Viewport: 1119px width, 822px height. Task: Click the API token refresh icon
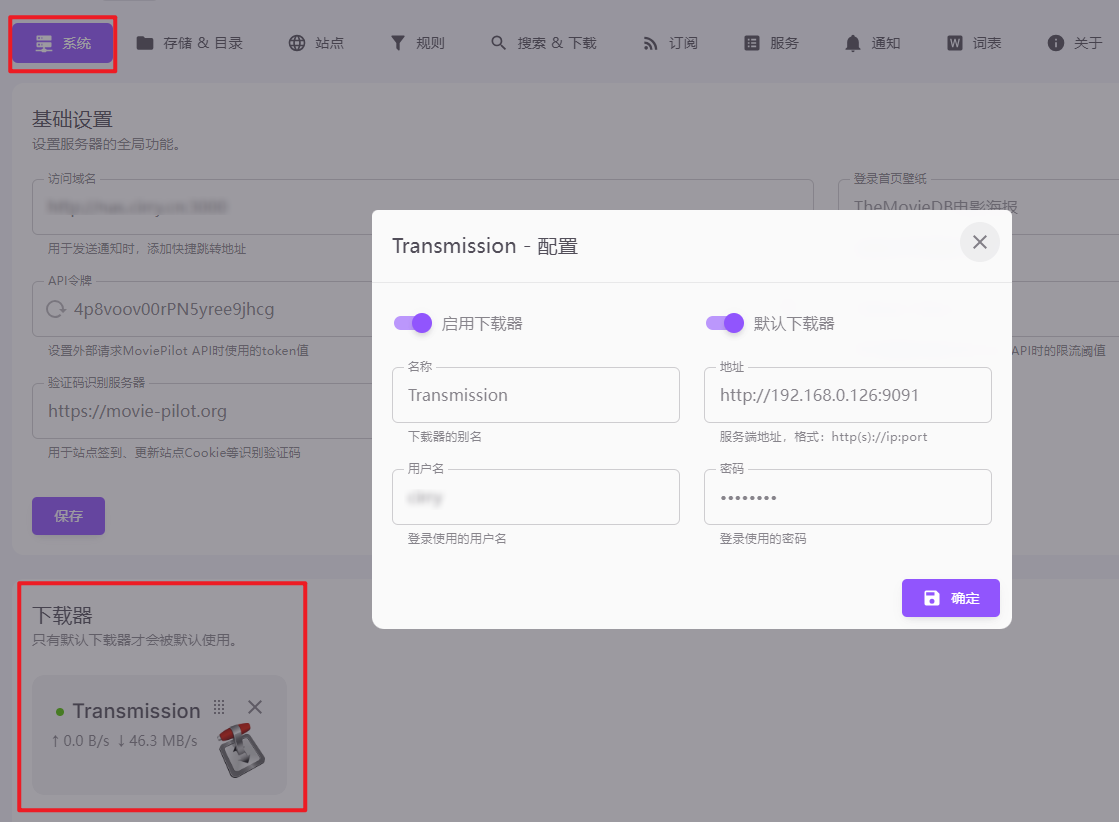point(56,310)
